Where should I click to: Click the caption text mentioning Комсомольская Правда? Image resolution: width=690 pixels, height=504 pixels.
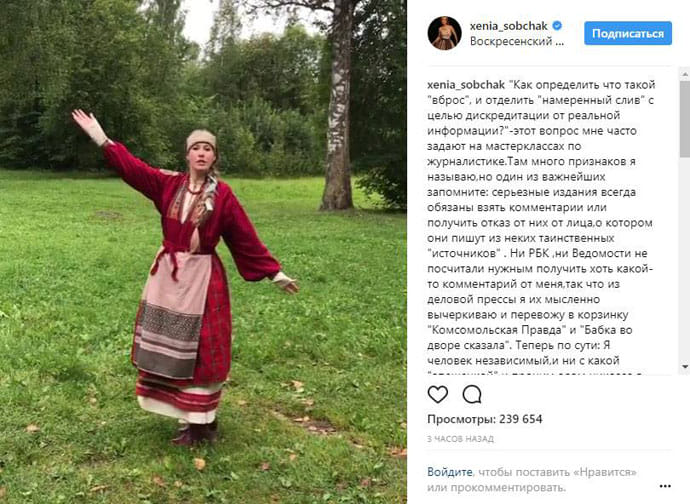[x=497, y=330]
